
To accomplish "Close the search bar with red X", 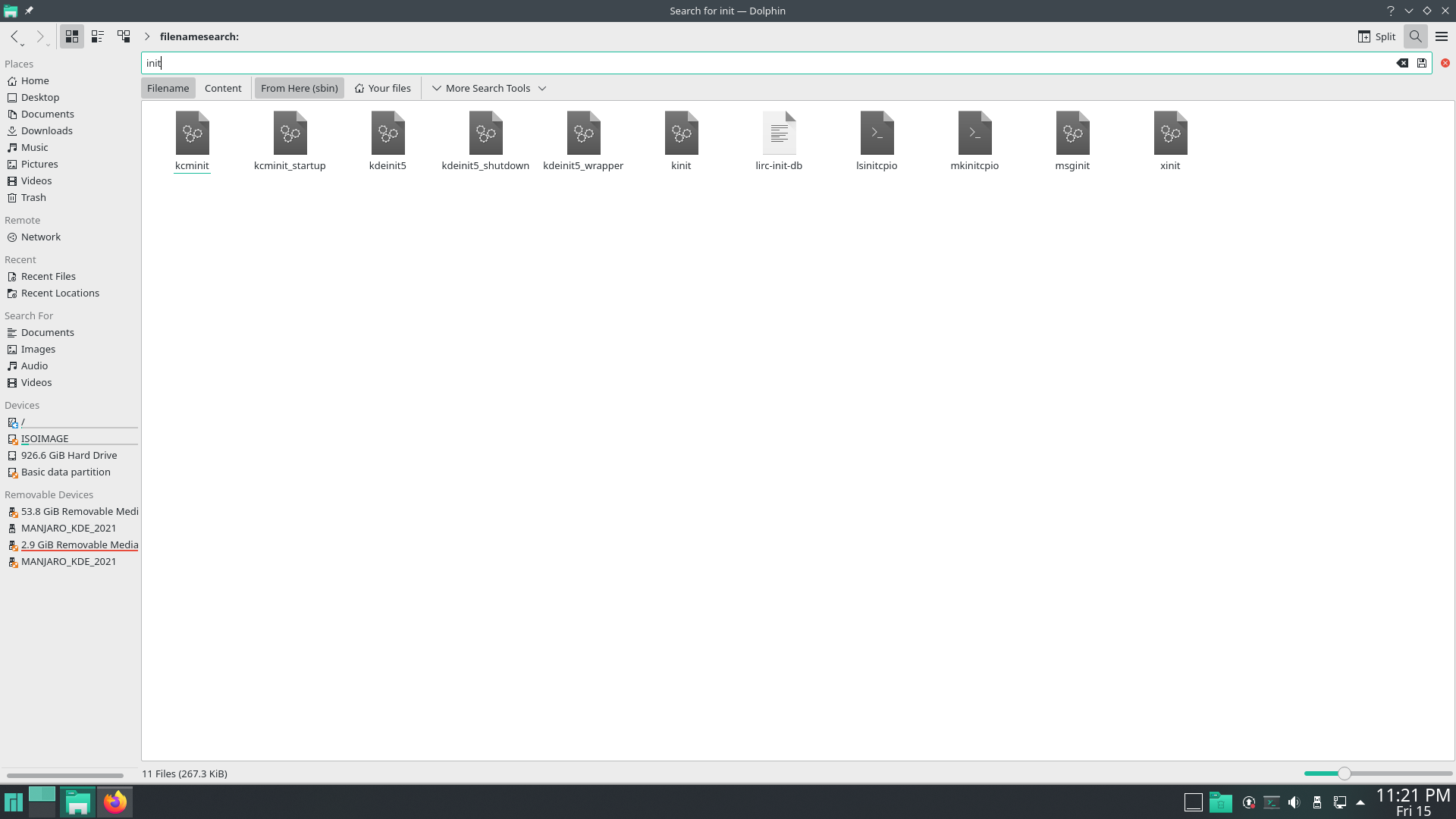I will pyautogui.click(x=1445, y=63).
